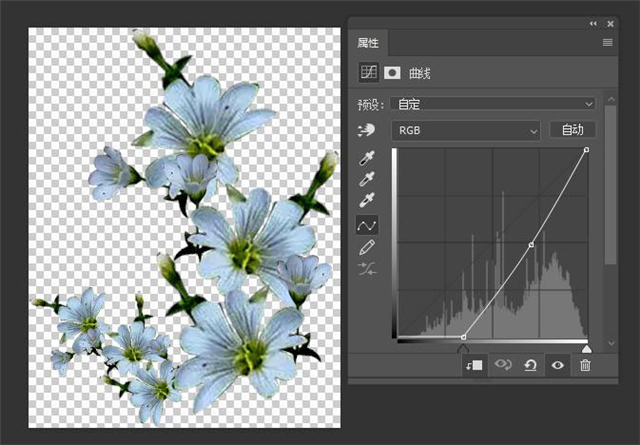Select the 属性 tab
This screenshot has height=445, width=640.
click(368, 43)
